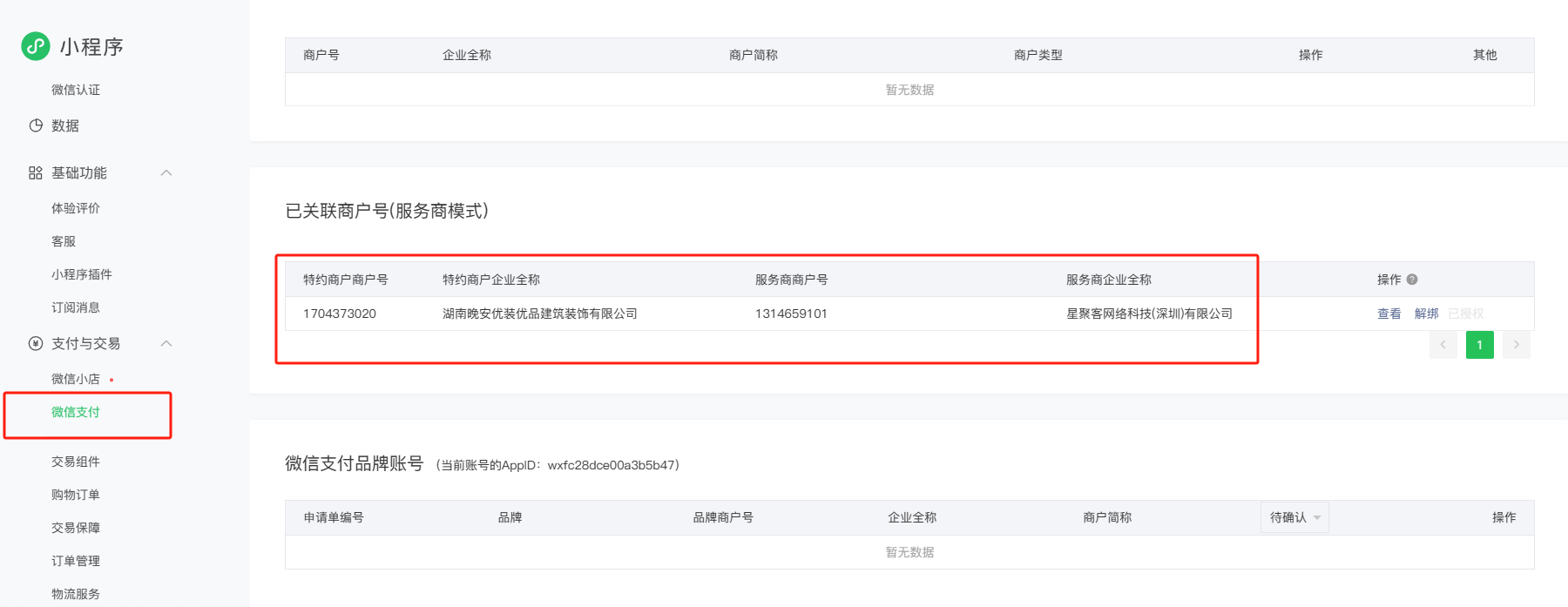Click the help icon next to 操作

[1412, 280]
